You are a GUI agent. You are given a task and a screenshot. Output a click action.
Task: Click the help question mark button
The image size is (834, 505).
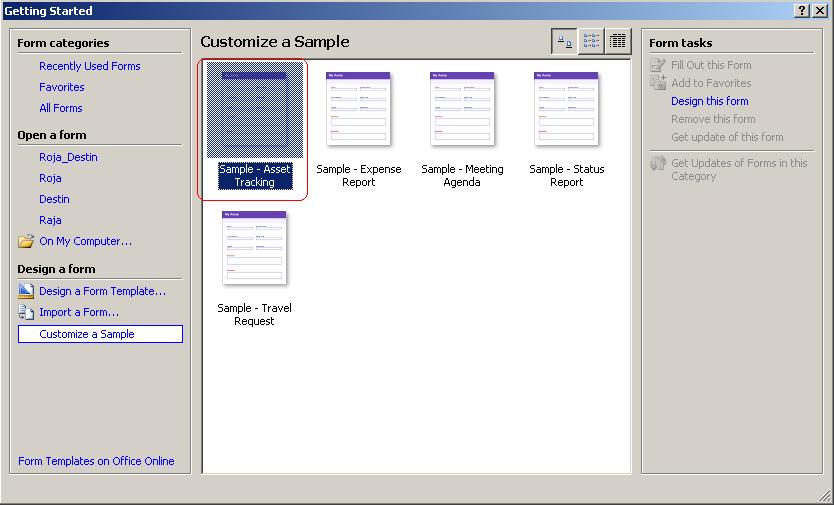(803, 11)
